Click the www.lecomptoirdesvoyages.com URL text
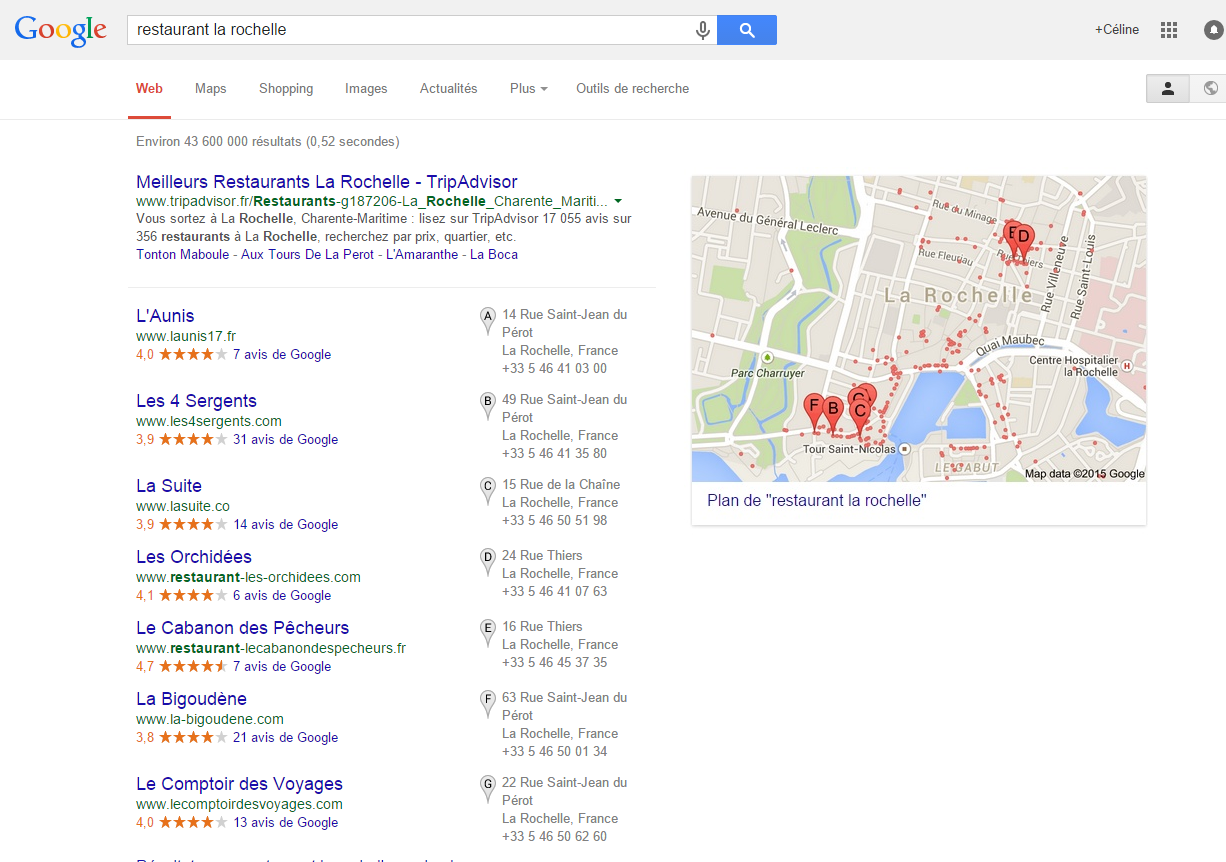Screen dimensions: 1226x862 [x=239, y=804]
